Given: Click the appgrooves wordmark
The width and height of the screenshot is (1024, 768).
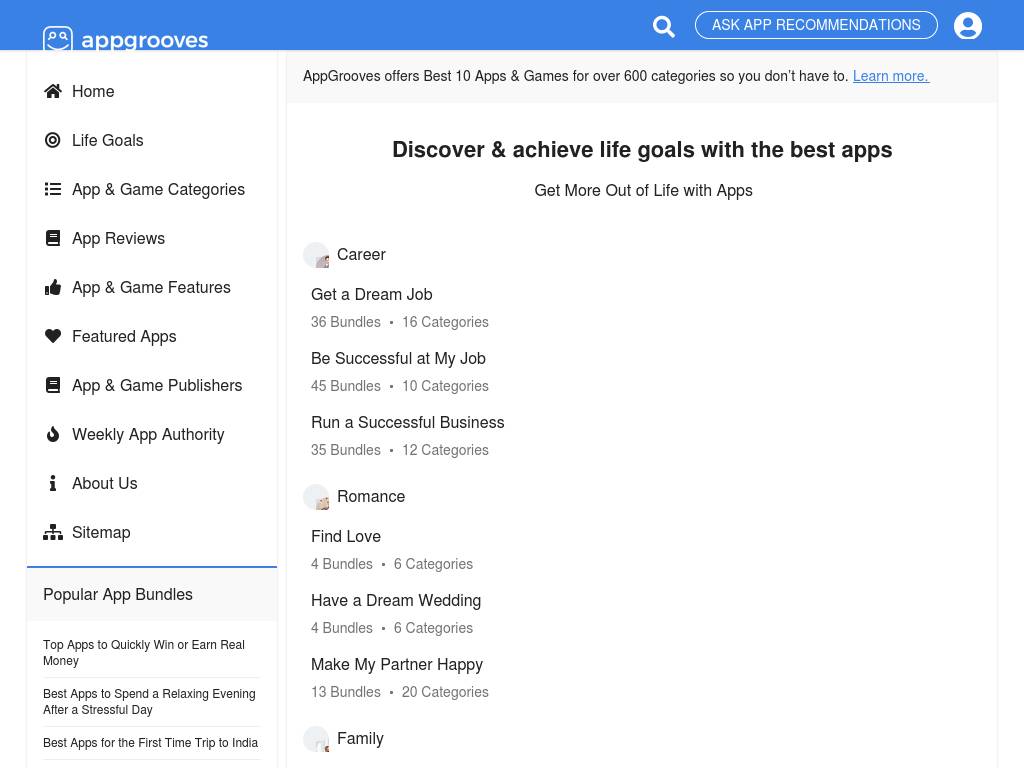Looking at the screenshot, I should pyautogui.click(x=144, y=40).
